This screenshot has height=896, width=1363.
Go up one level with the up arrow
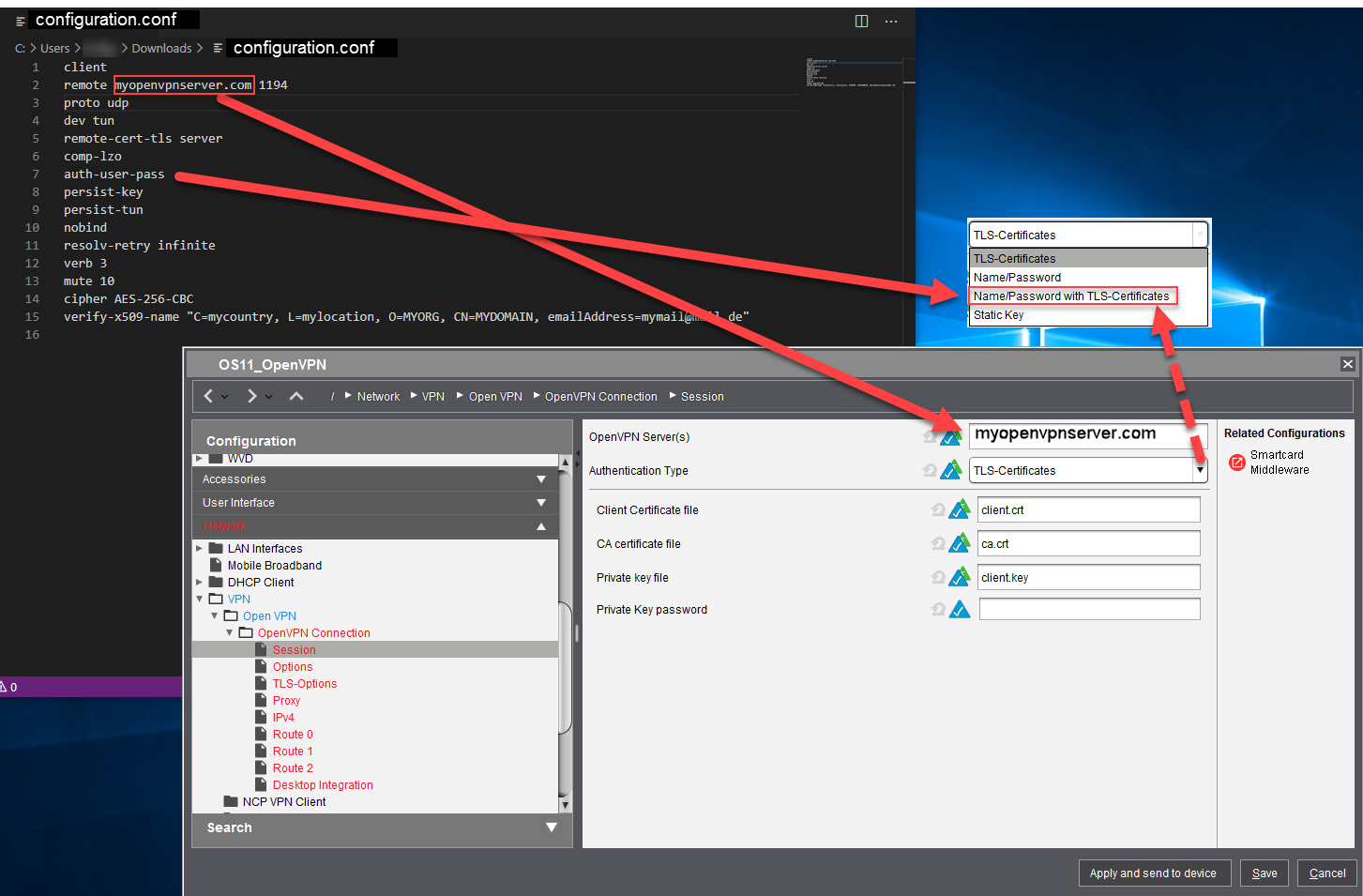coord(296,396)
